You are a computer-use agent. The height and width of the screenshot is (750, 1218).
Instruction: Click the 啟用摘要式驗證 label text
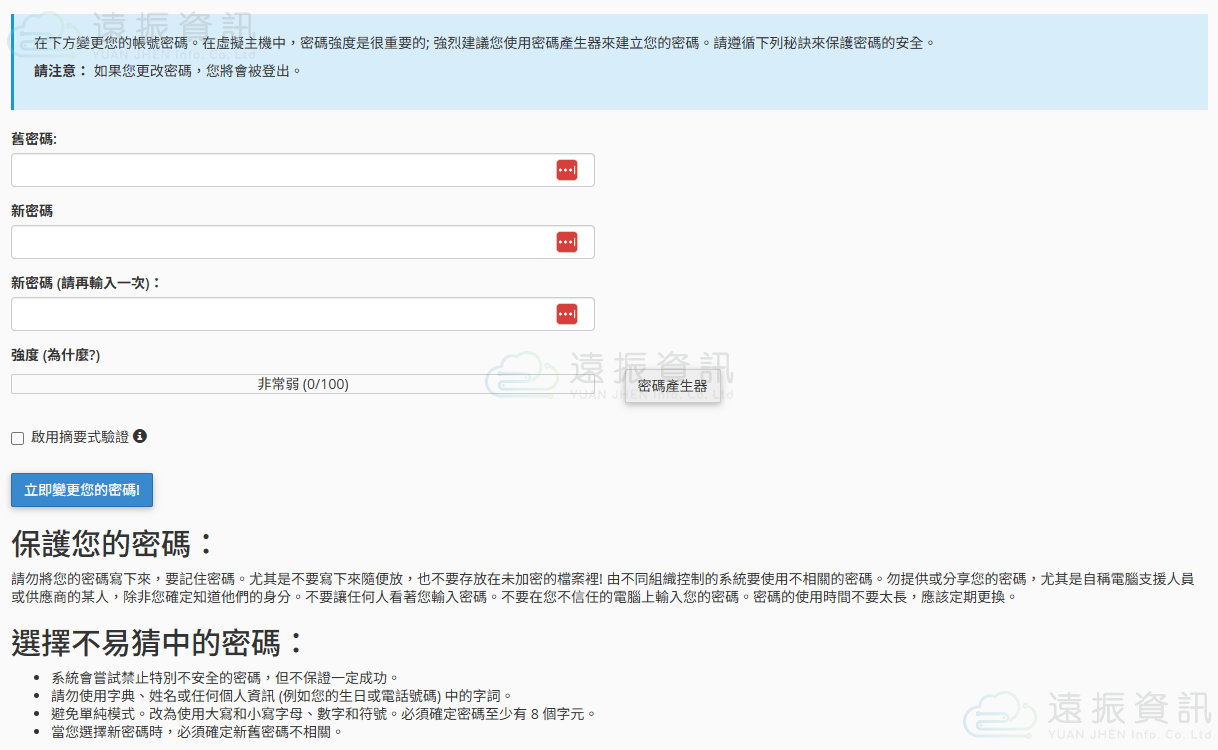[x=80, y=437]
